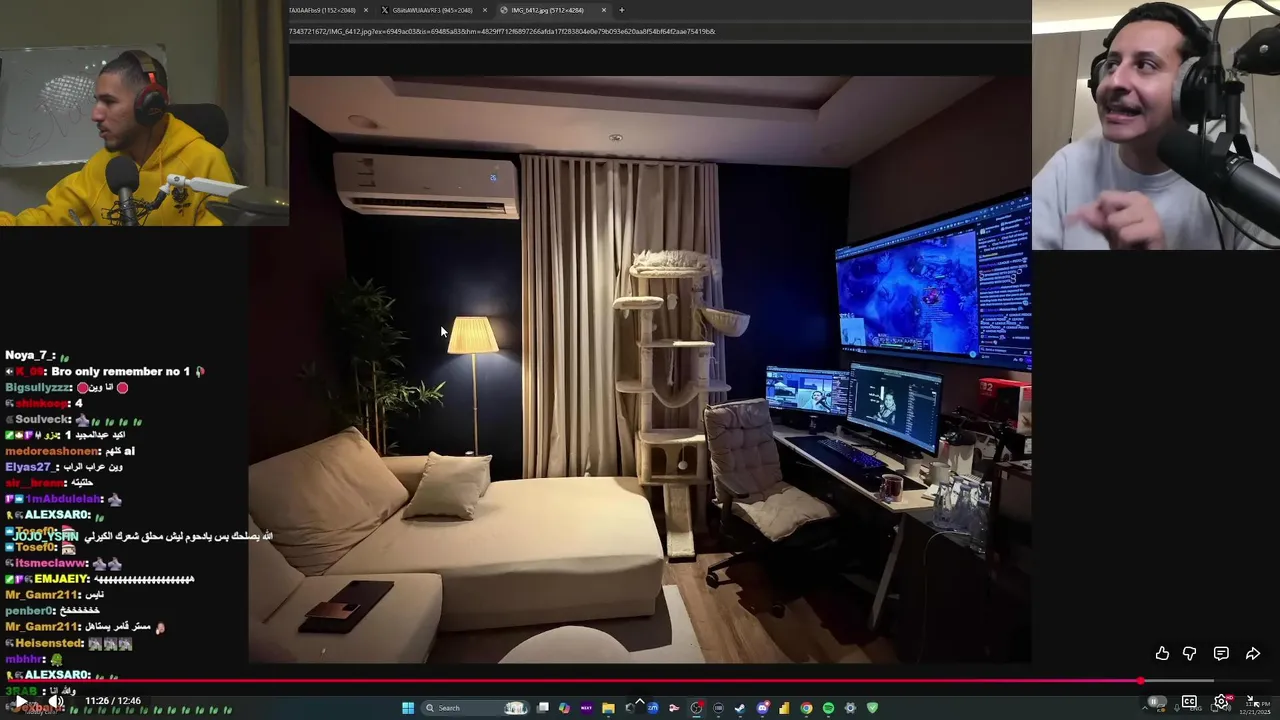
Task: Click chat username EMJAEIY
Action: [x=61, y=579]
